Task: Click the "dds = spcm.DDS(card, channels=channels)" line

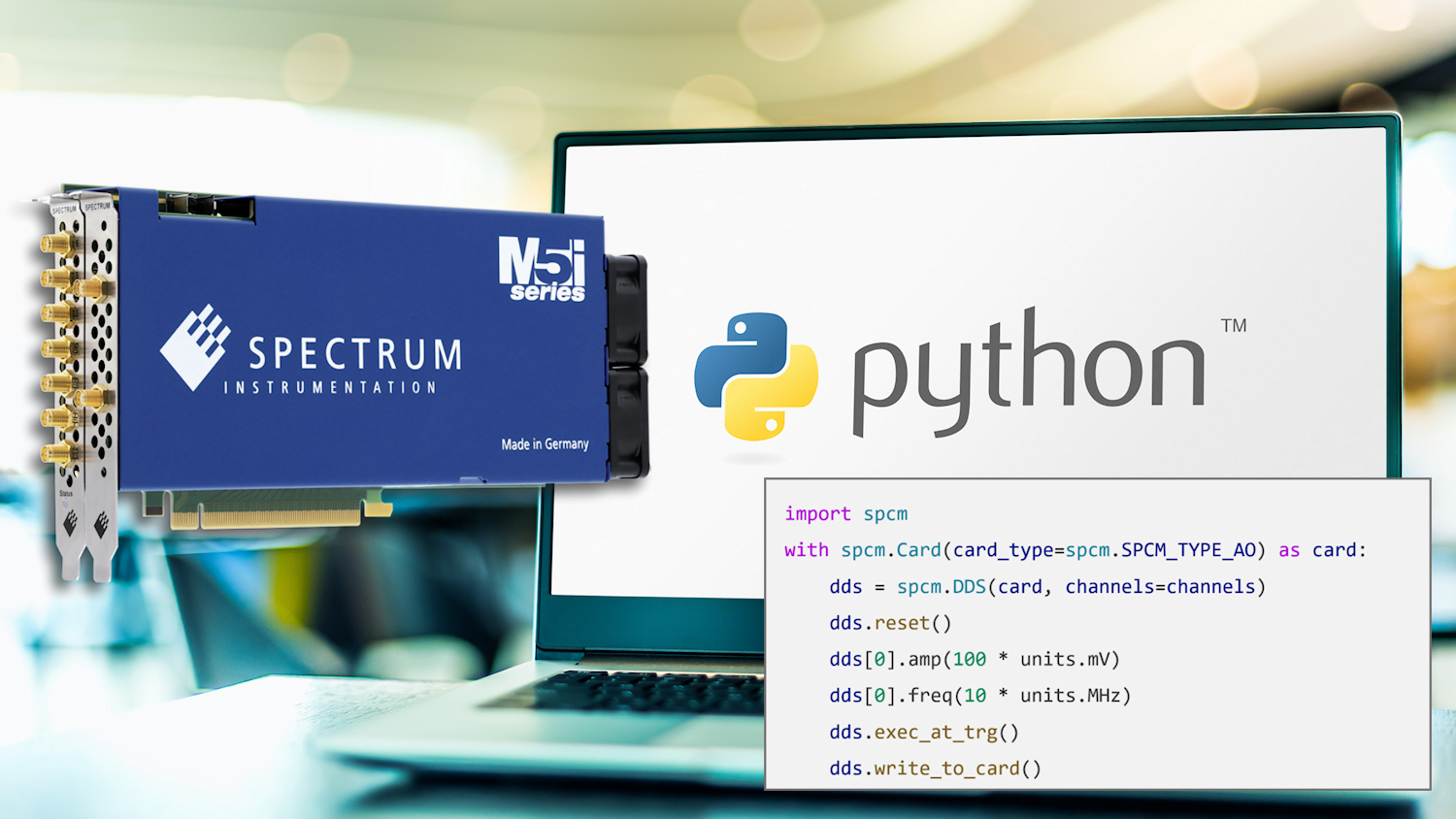Action: 1047,586
